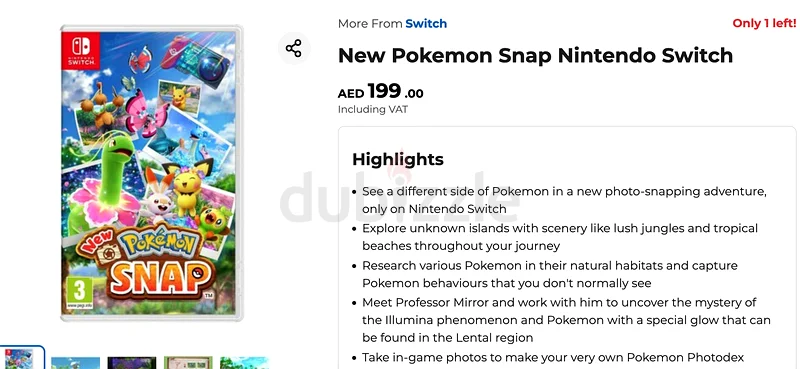Select the dark purple screenshot thumbnail

point(132,362)
